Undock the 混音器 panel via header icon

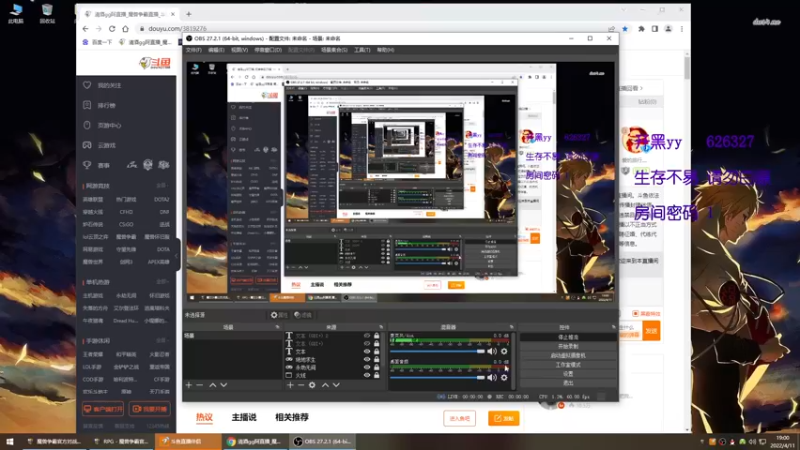[511, 327]
